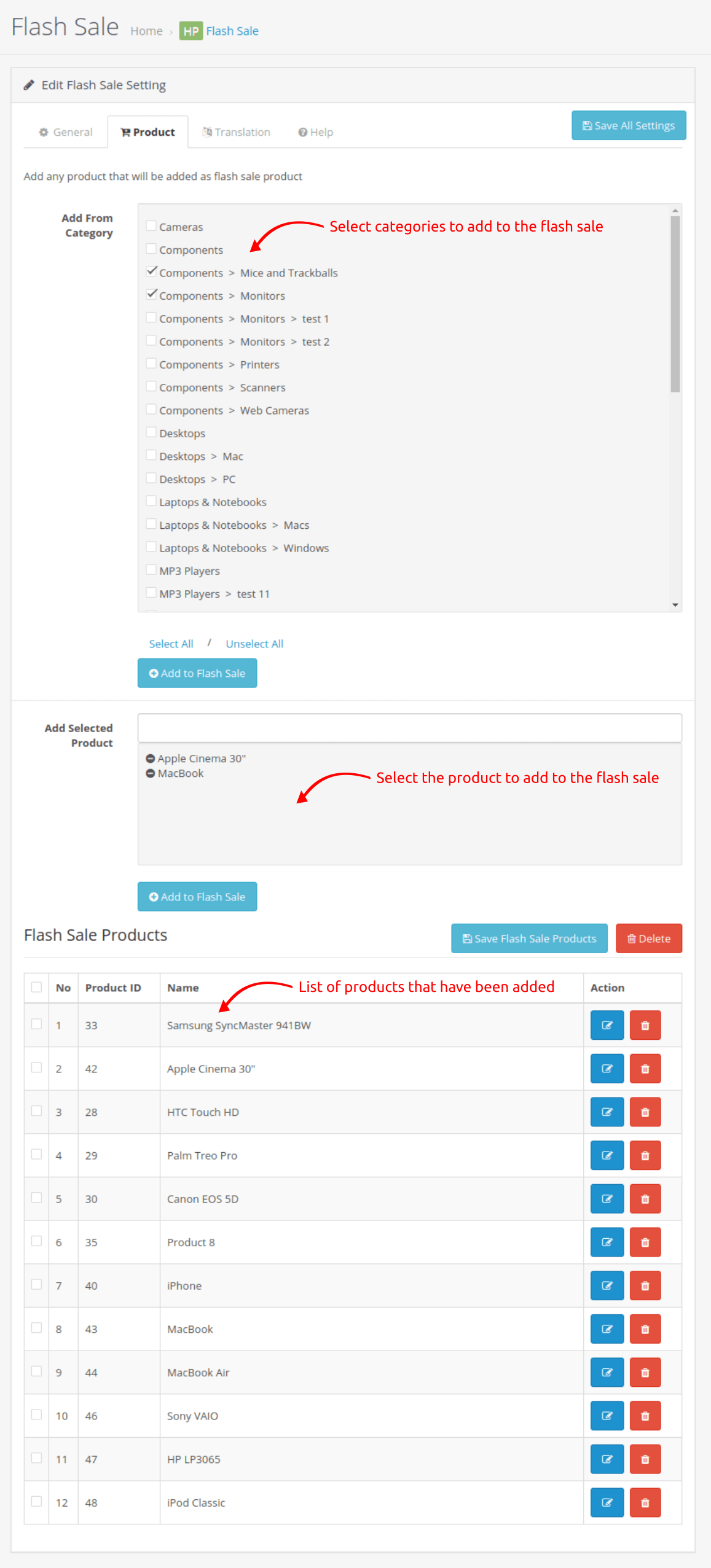Click the trash icon for iPod Classic

coord(645,1503)
